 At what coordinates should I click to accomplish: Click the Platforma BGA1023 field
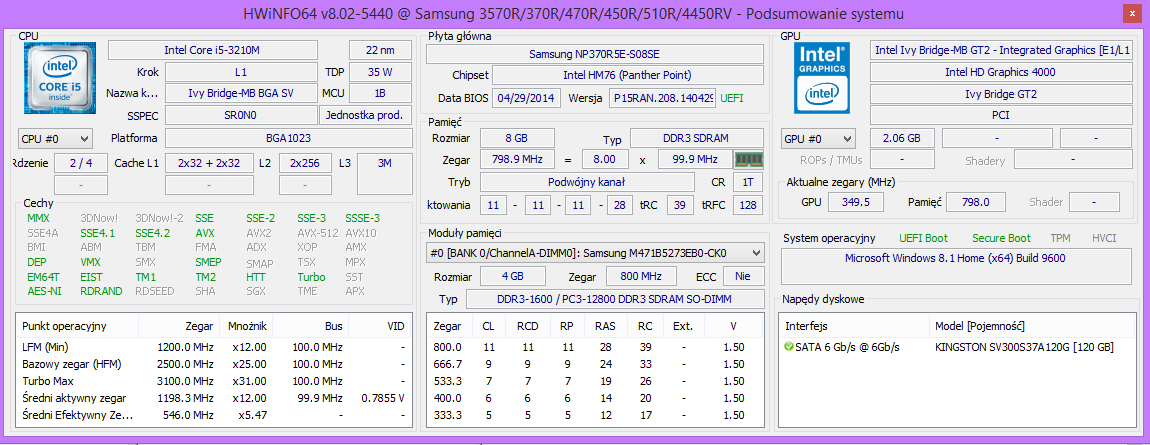coord(288,138)
